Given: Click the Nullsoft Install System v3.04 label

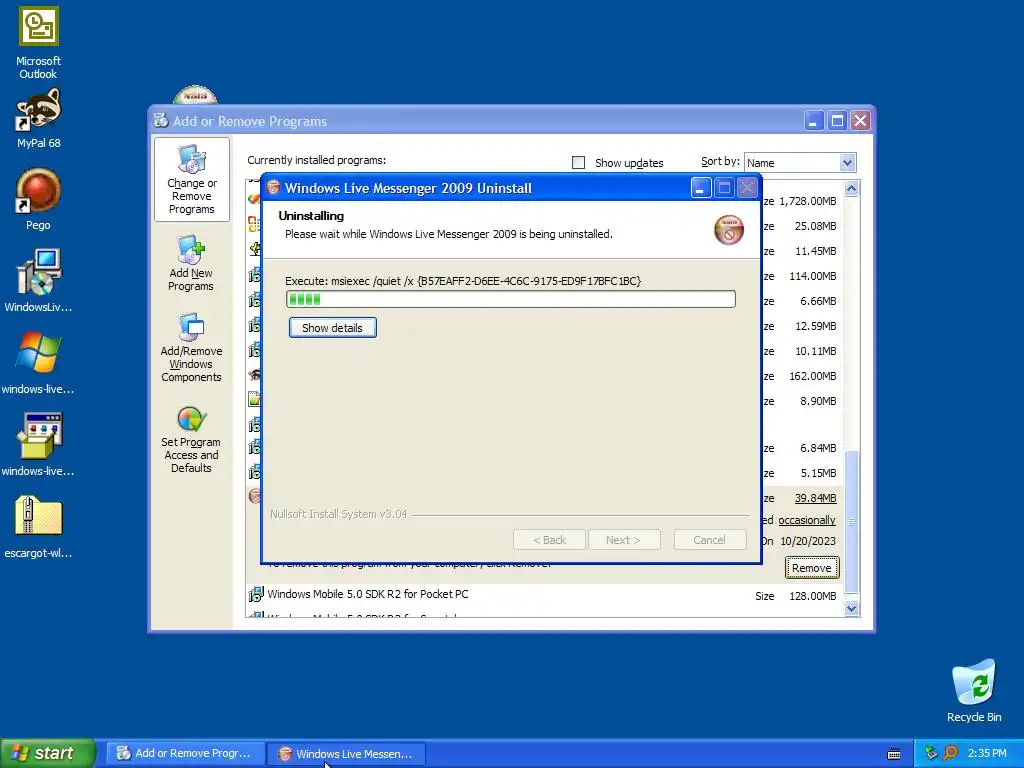Looking at the screenshot, I should (x=338, y=514).
